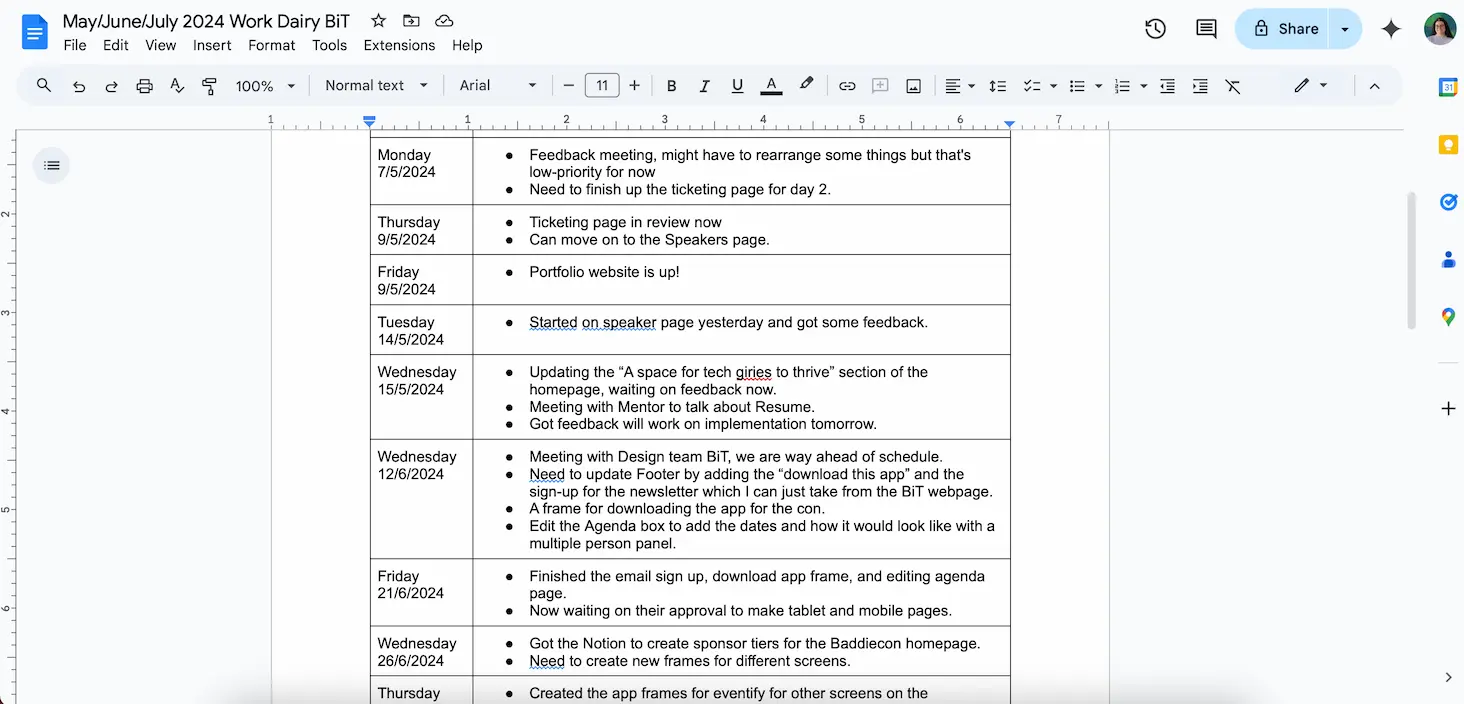The image size is (1464, 704).
Task: Toggle italic formatting
Action: (x=704, y=86)
